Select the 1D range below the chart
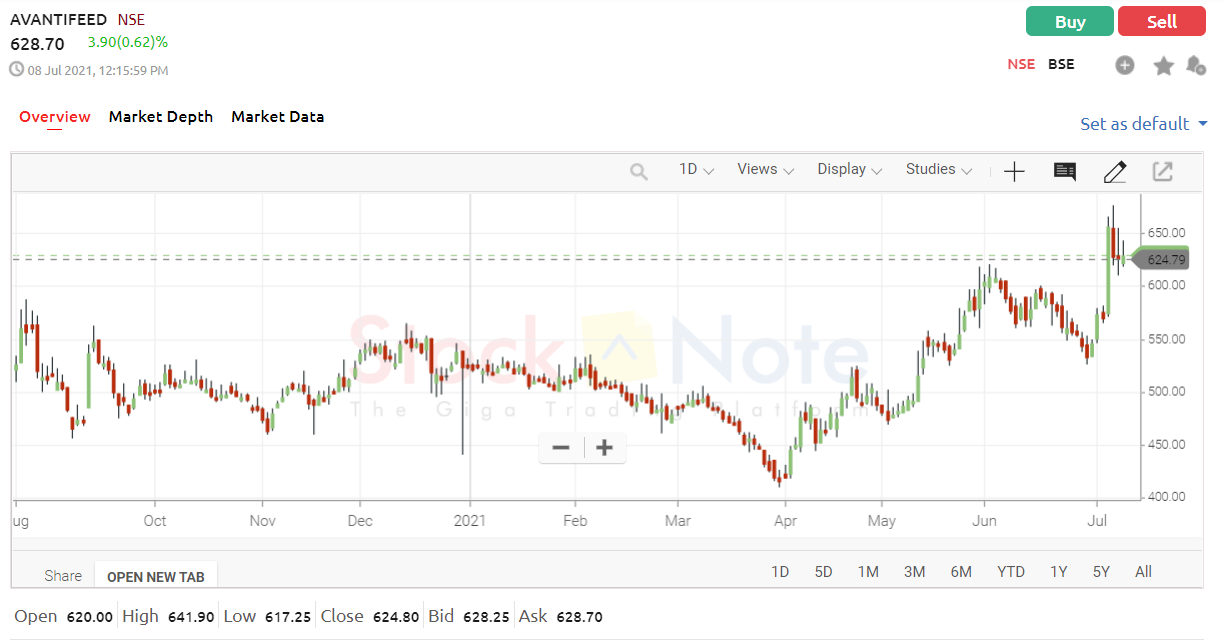The height and width of the screenshot is (641, 1224). click(780, 572)
